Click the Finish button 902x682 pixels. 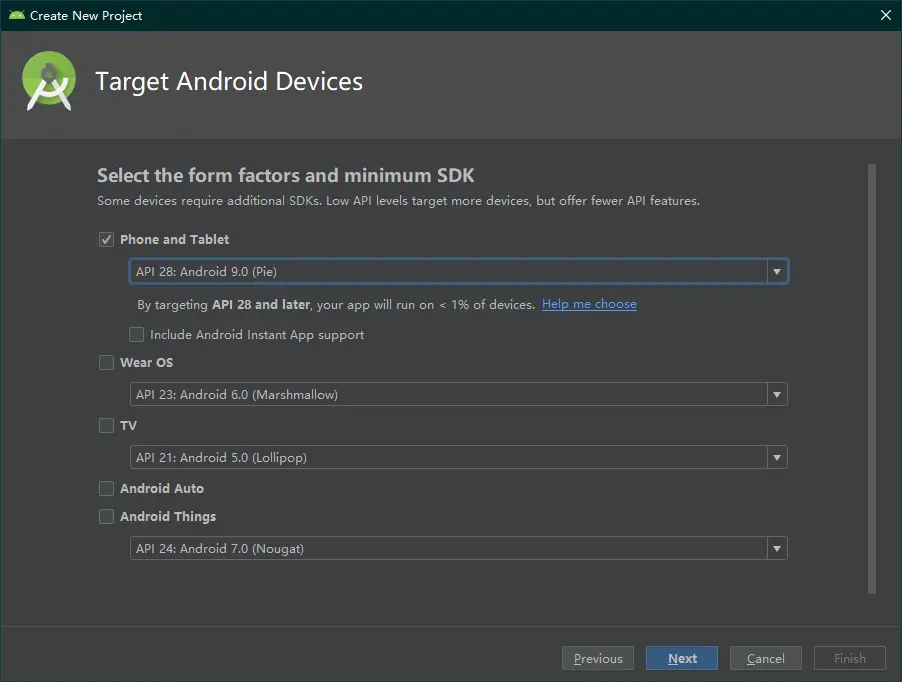coord(850,658)
